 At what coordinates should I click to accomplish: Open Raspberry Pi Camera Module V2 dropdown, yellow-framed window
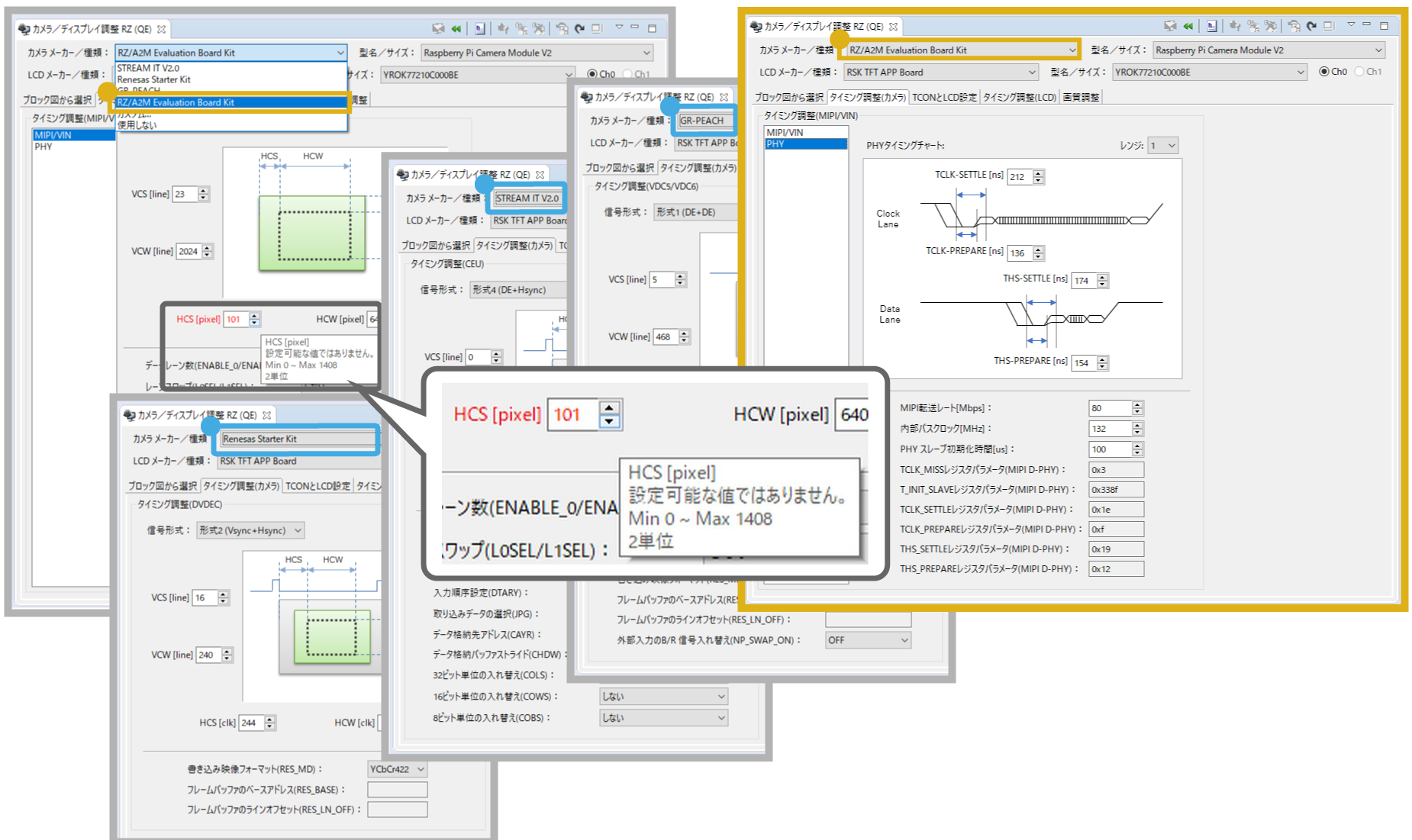pyautogui.click(x=1268, y=50)
